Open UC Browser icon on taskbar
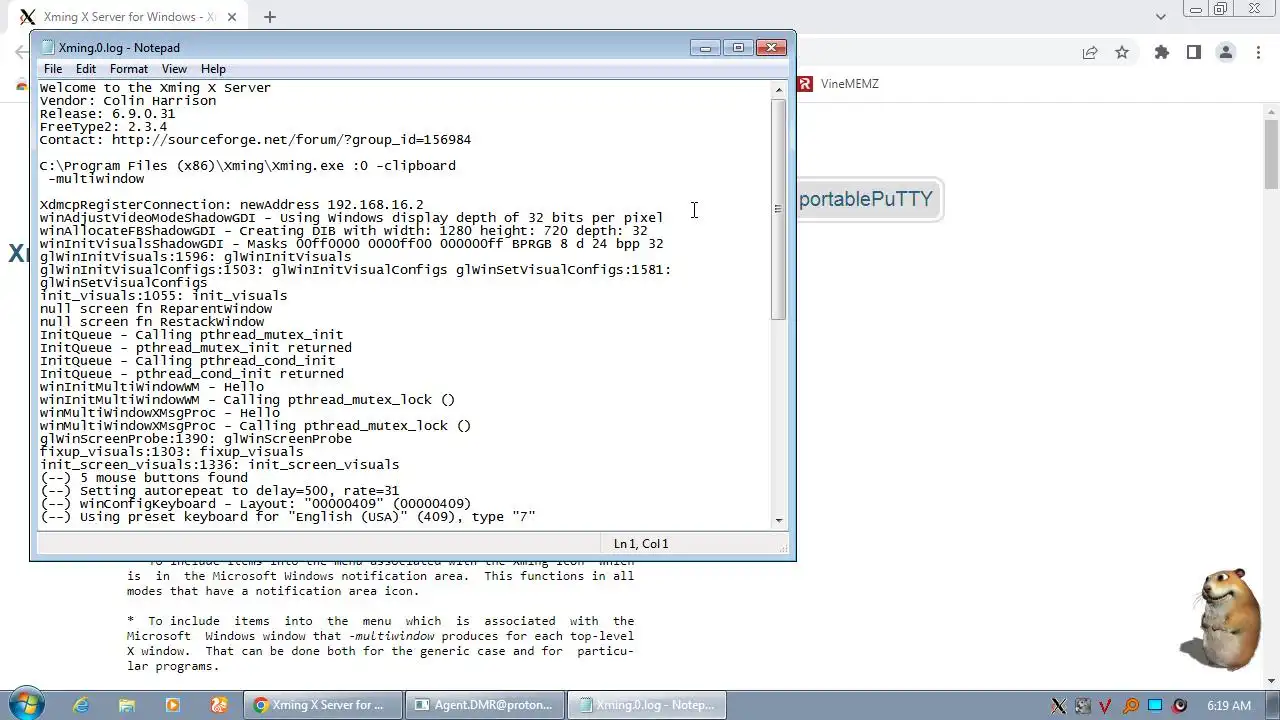 (219, 705)
